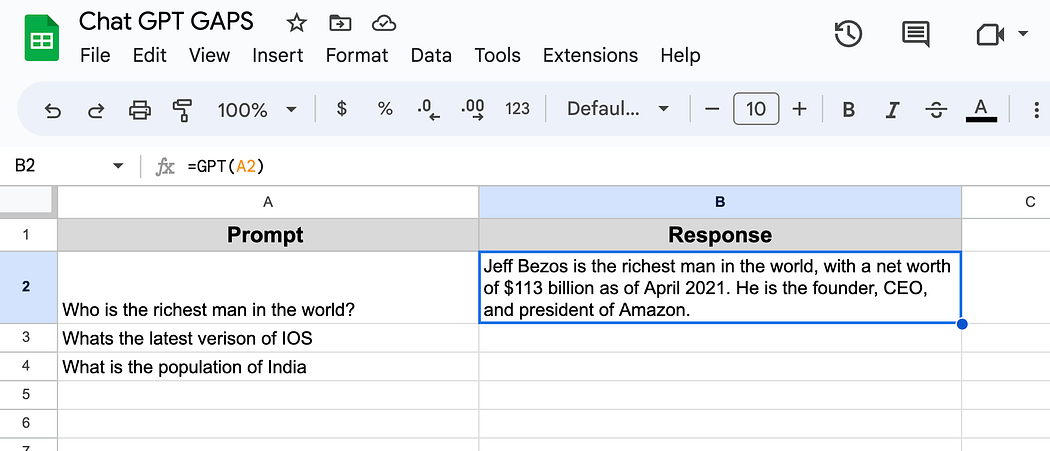Open the File menu
The height and width of the screenshot is (451, 1050).
[95, 55]
